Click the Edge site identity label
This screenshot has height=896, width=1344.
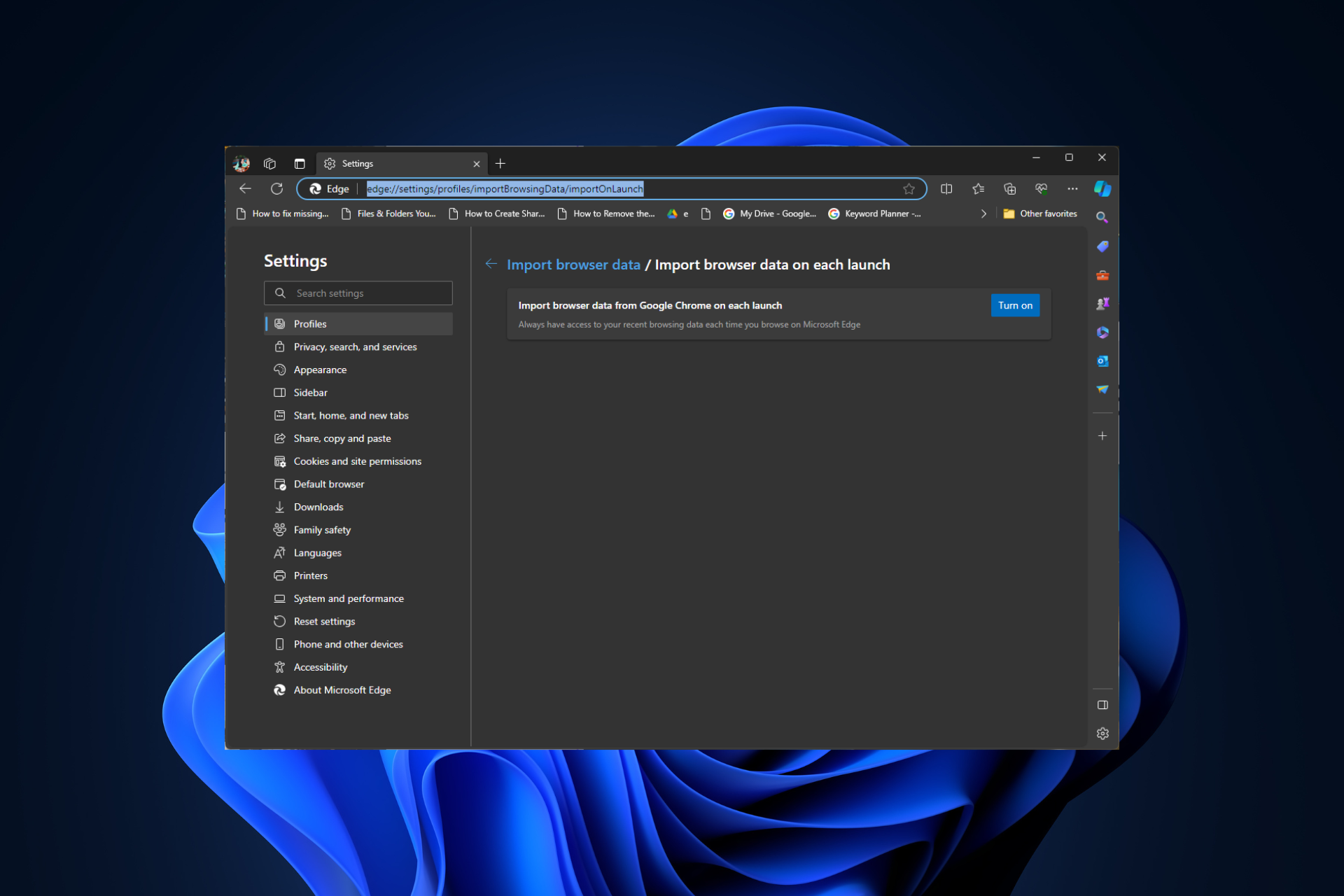330,189
